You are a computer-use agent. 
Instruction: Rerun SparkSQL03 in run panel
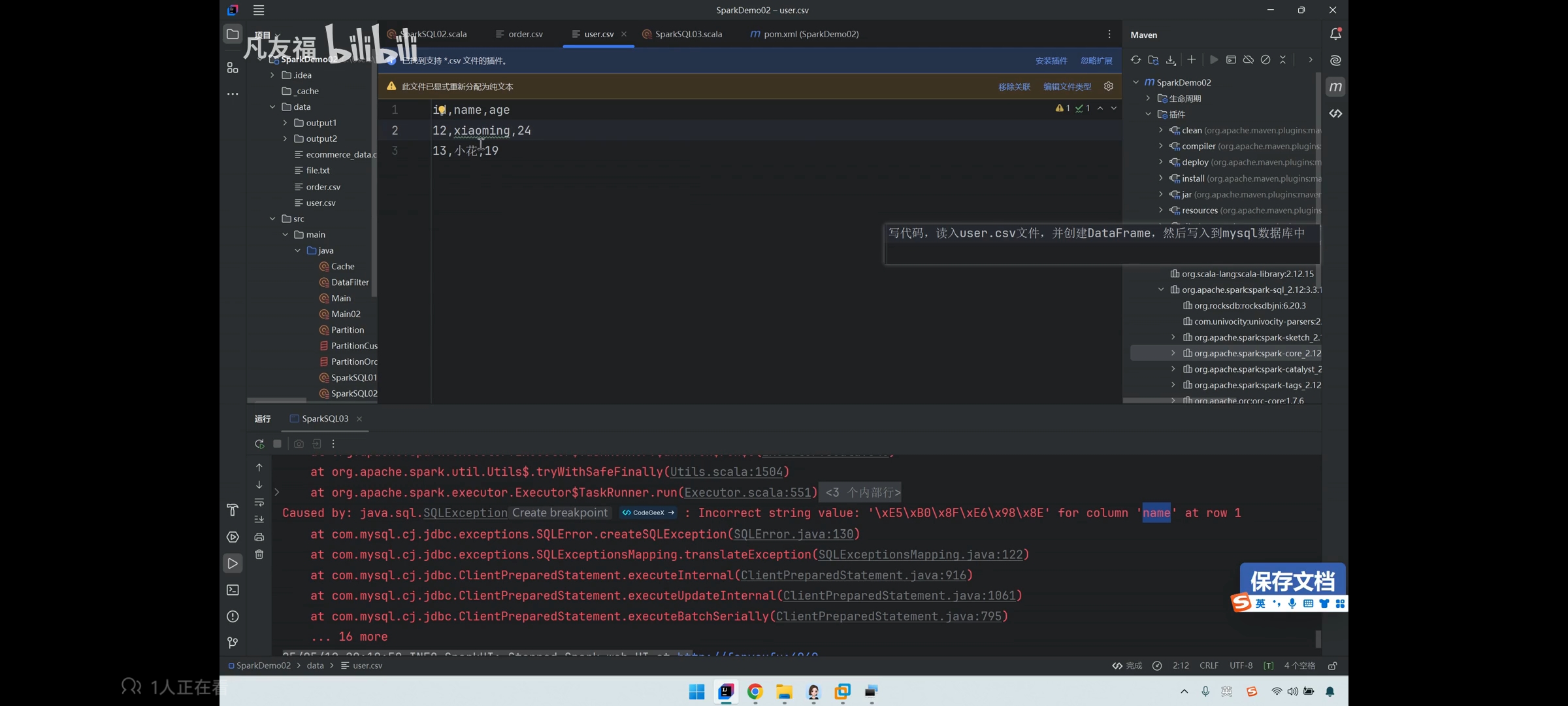click(259, 444)
